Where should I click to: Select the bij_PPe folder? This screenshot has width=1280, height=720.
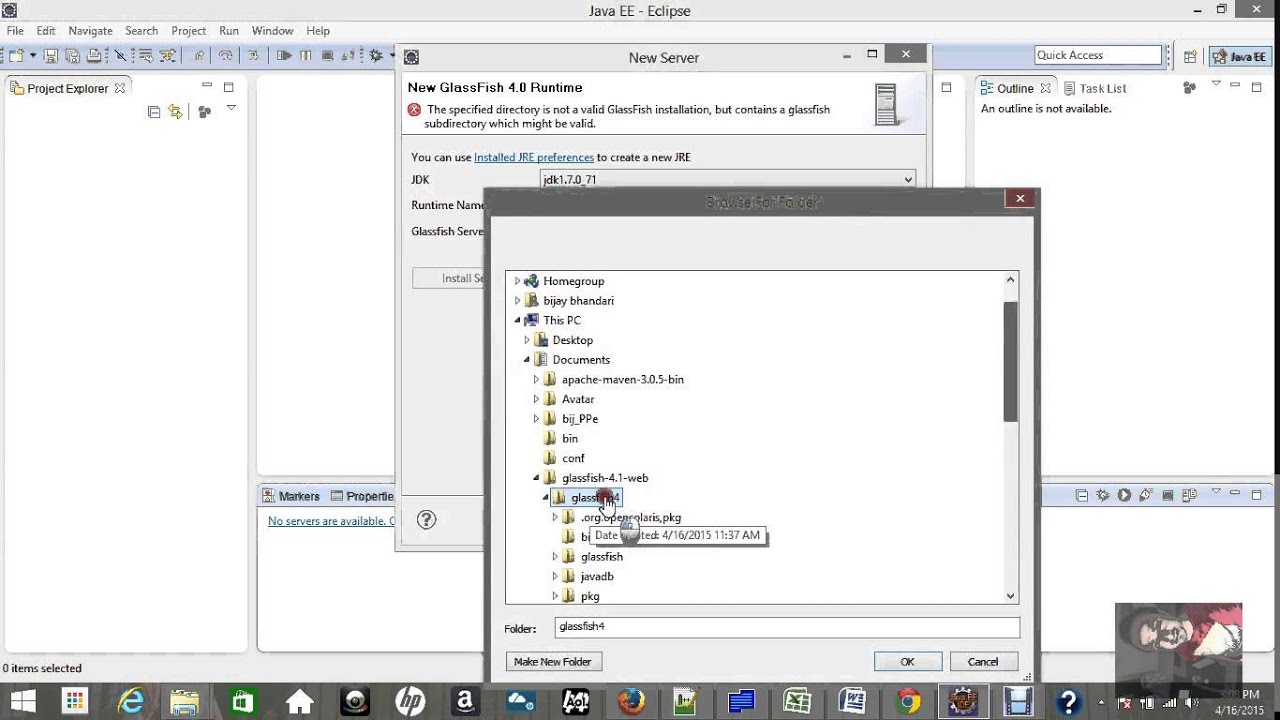(x=579, y=419)
